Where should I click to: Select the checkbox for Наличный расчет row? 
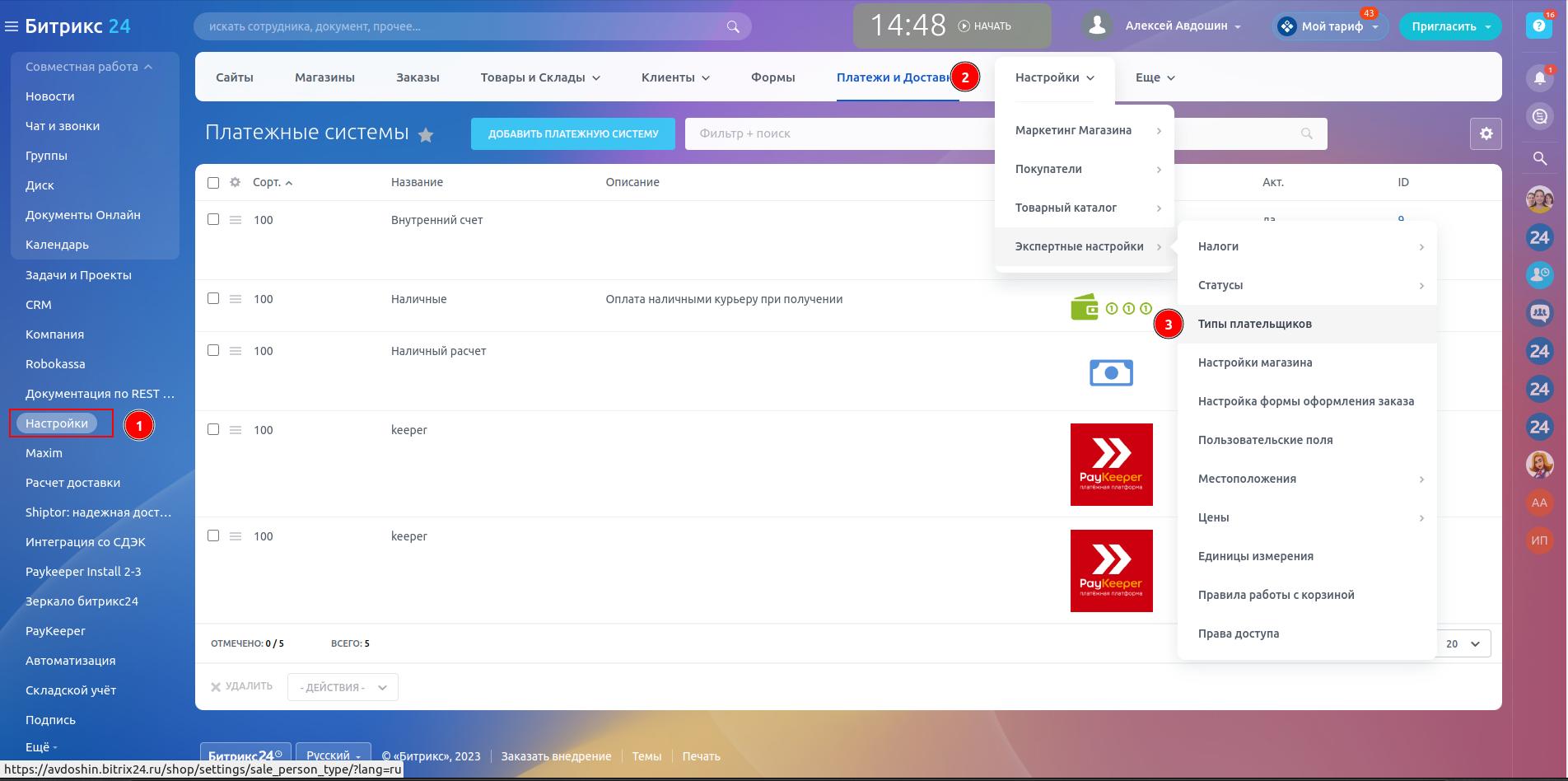coord(213,350)
